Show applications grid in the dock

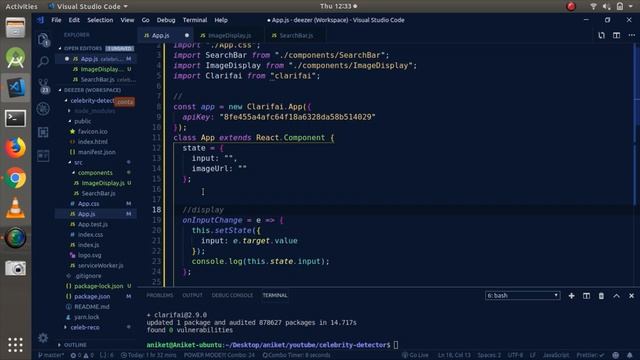(16, 344)
